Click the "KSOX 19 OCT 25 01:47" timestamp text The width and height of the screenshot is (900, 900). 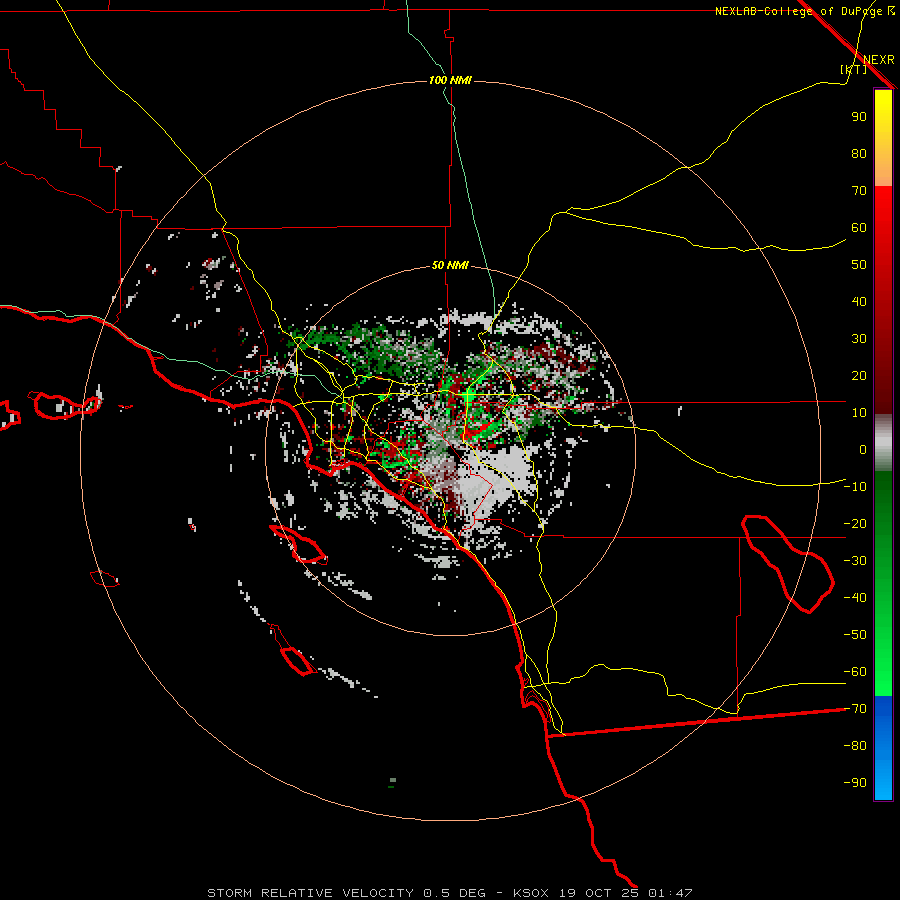click(603, 893)
